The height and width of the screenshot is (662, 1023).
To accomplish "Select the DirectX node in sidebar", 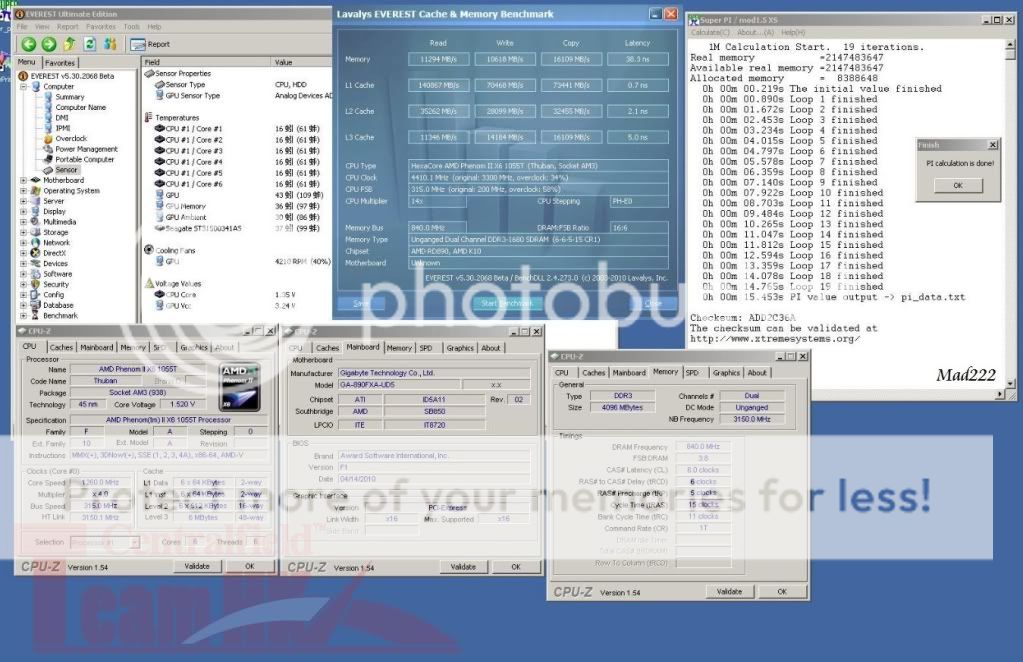I will 55,253.
